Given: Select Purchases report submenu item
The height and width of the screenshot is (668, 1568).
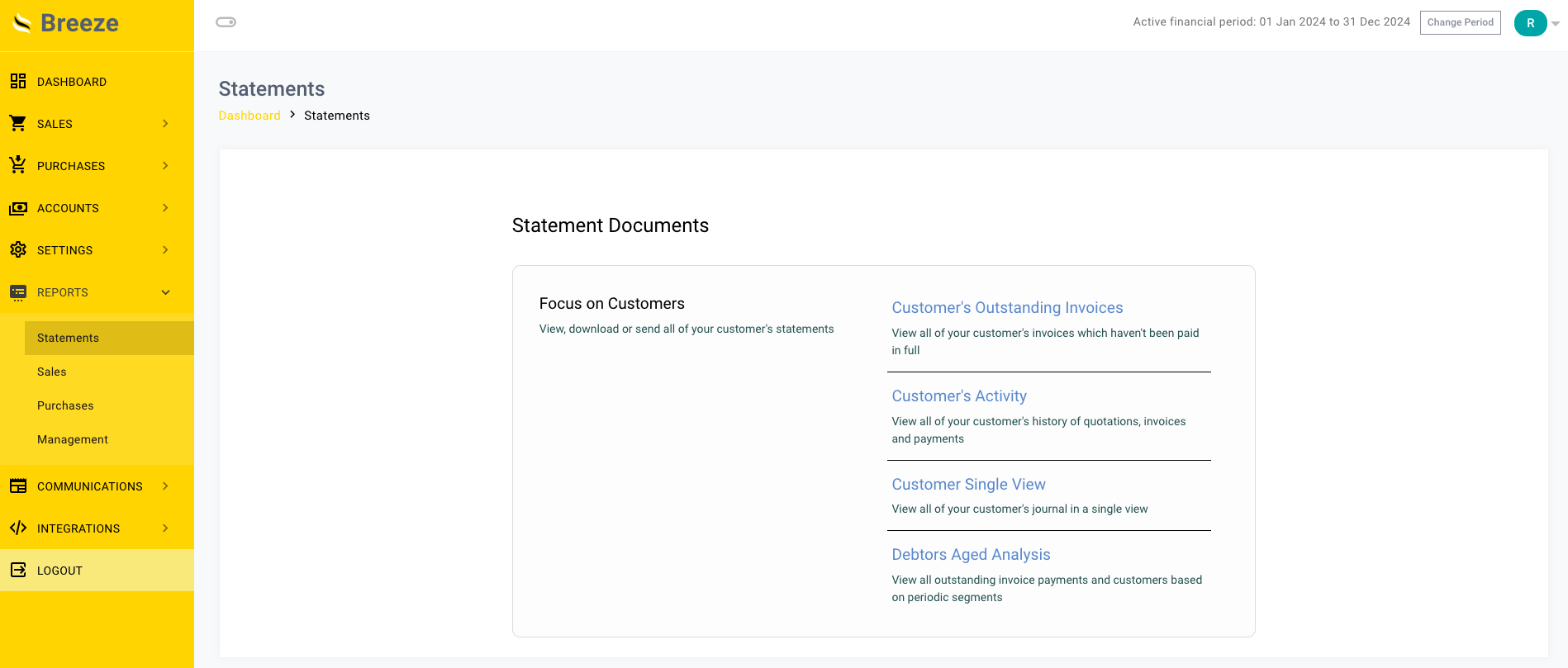Looking at the screenshot, I should [x=65, y=405].
